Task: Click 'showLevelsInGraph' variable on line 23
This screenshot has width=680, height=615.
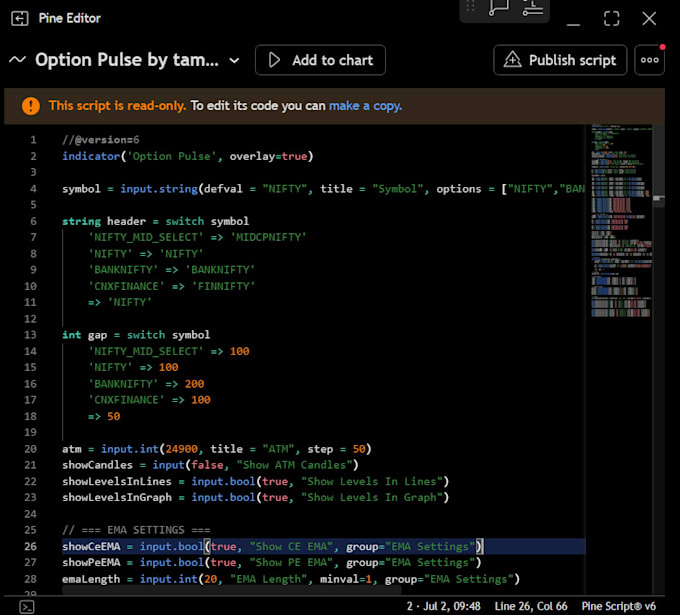Action: [x=117, y=497]
